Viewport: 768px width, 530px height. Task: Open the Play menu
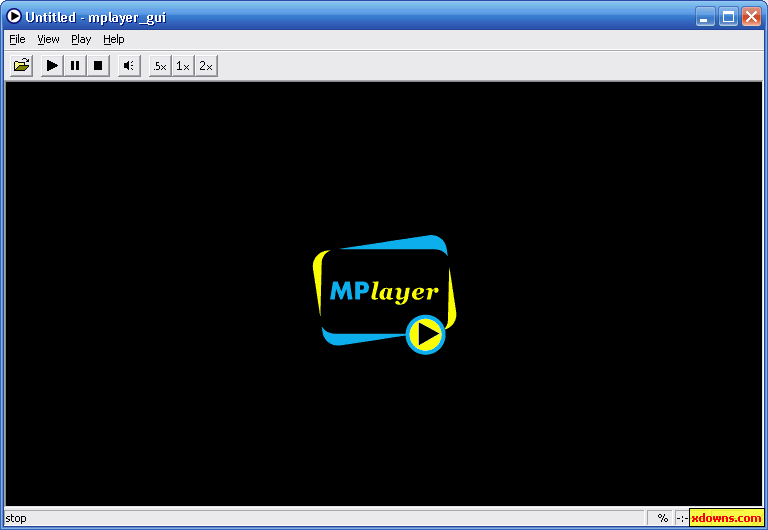click(x=81, y=39)
